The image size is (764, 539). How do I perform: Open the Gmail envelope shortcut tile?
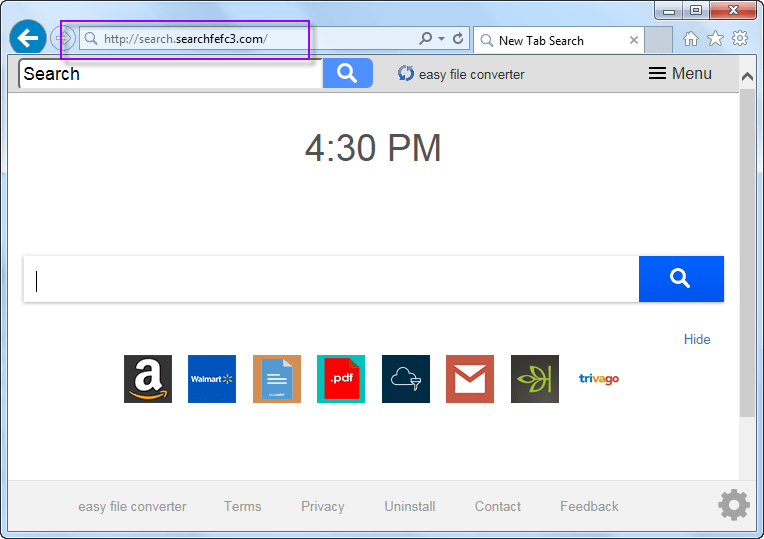point(470,379)
